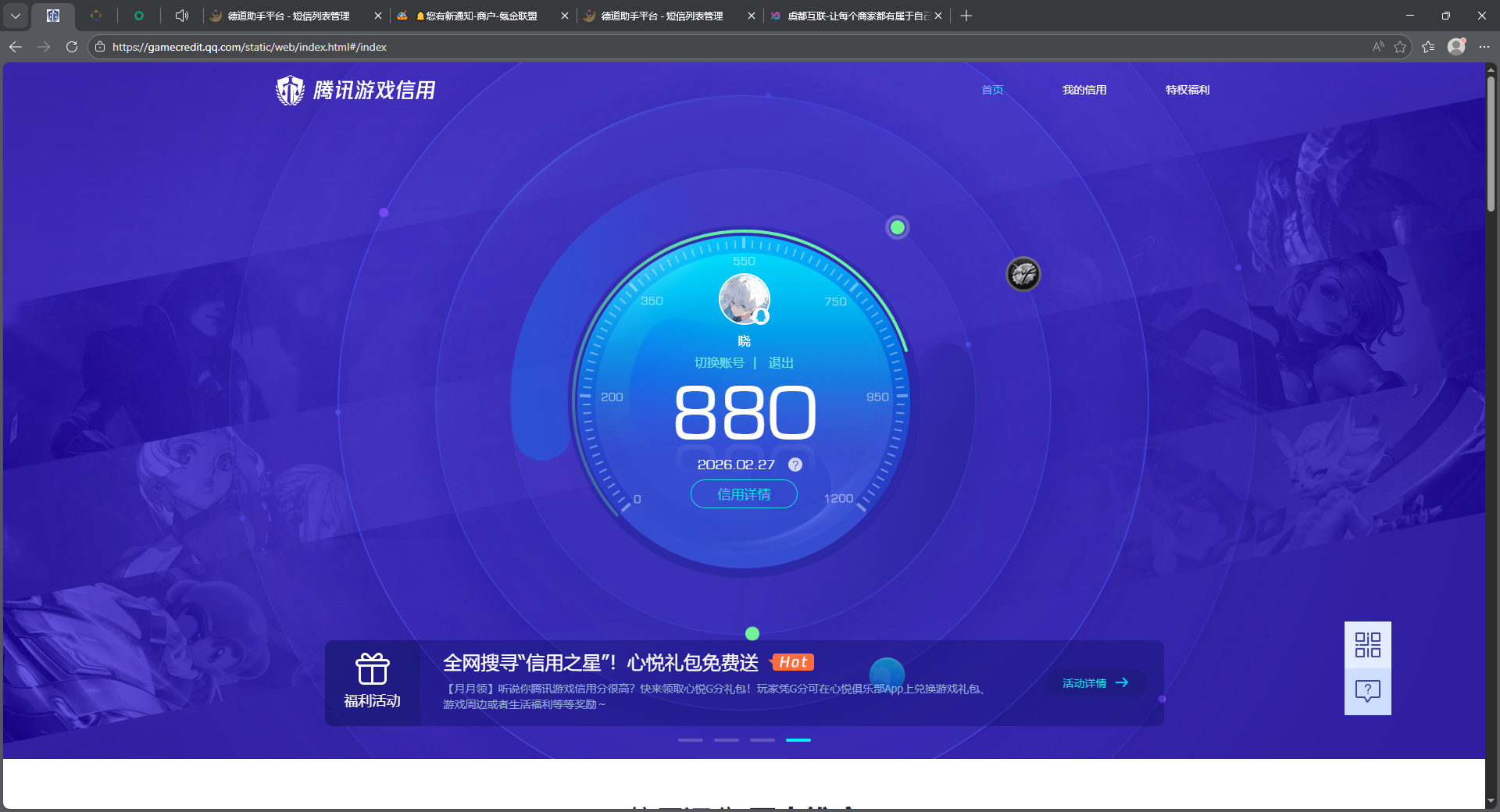This screenshot has width=1500, height=812.
Task: Go back to the previous page
Action: [16, 47]
